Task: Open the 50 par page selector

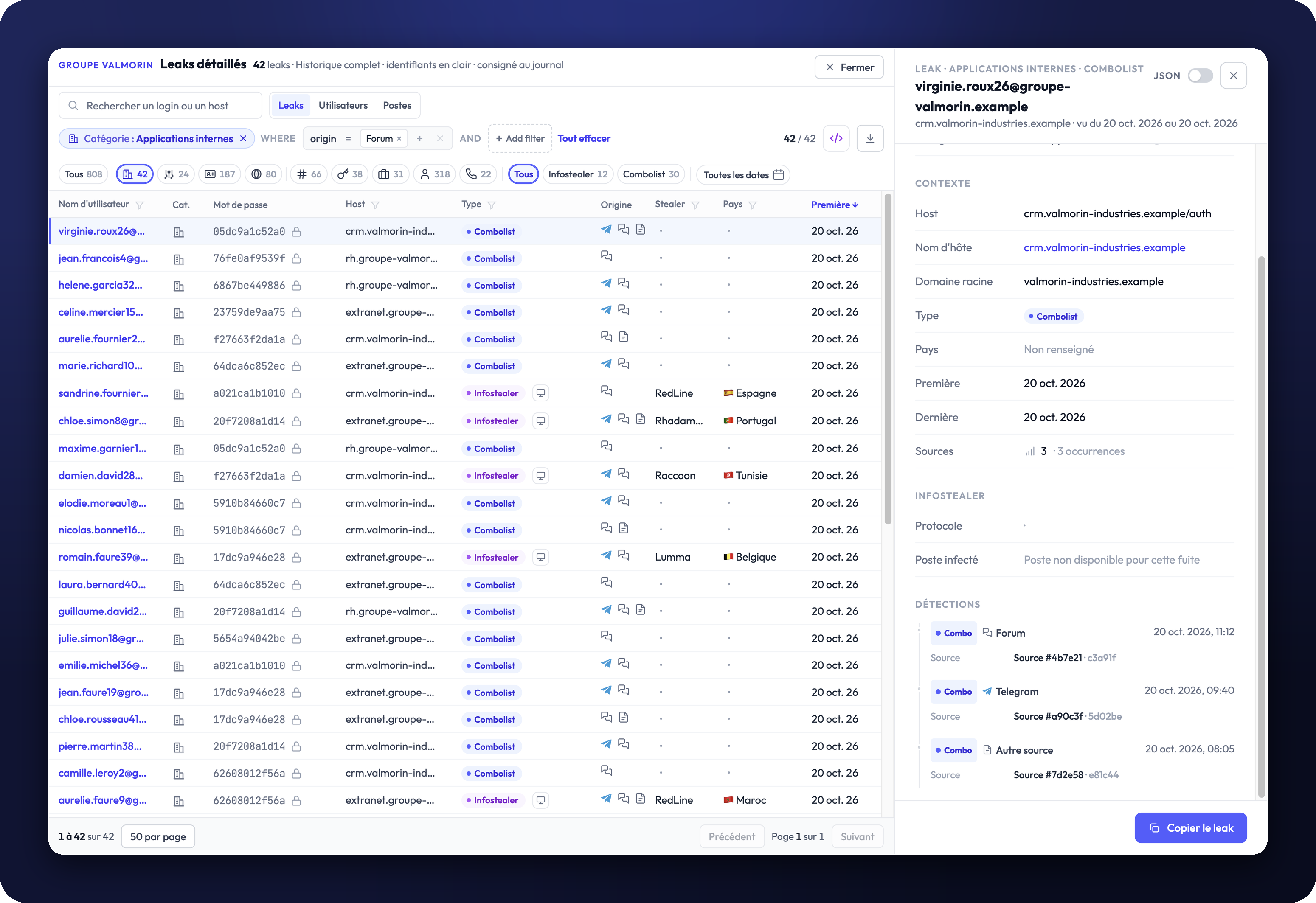Action: click(x=158, y=837)
